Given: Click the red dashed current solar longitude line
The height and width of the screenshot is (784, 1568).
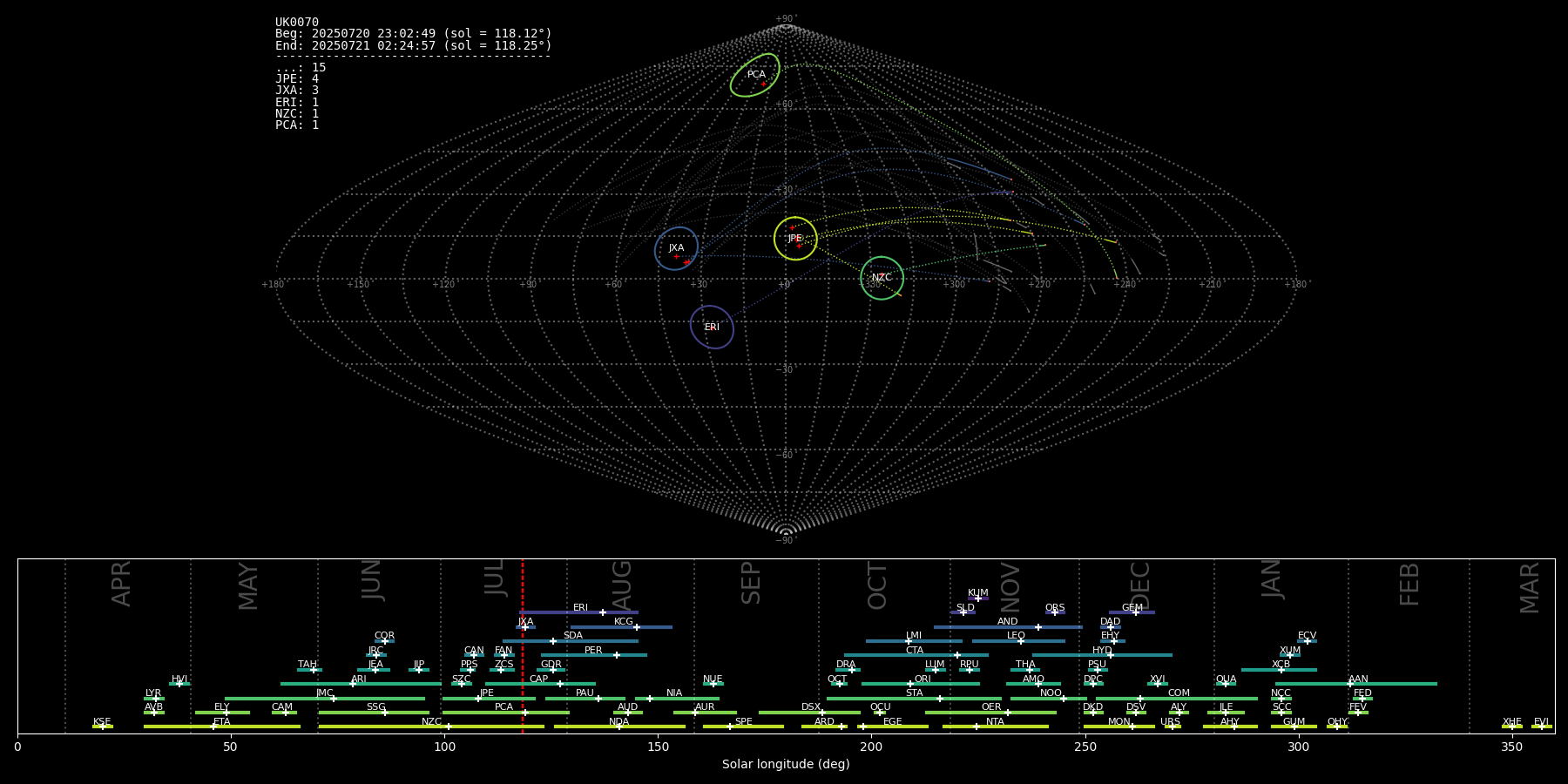Looking at the screenshot, I should click(x=523, y=645).
